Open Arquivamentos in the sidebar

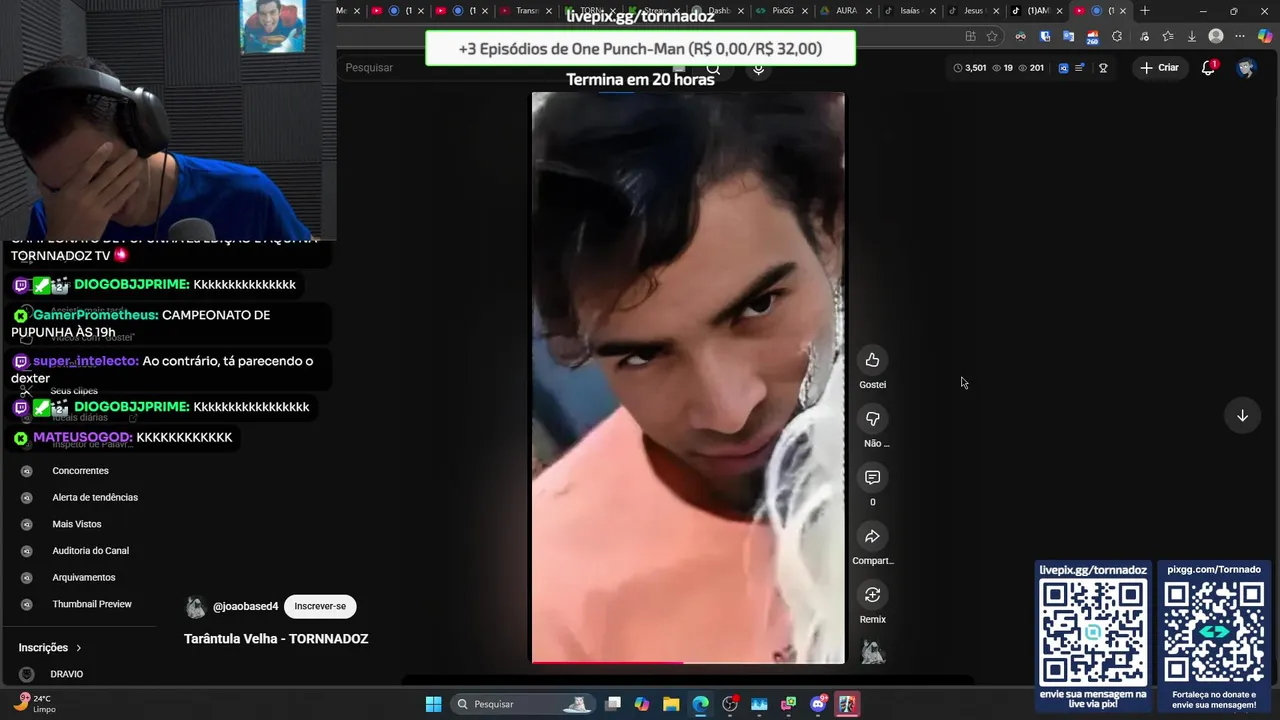(x=84, y=577)
